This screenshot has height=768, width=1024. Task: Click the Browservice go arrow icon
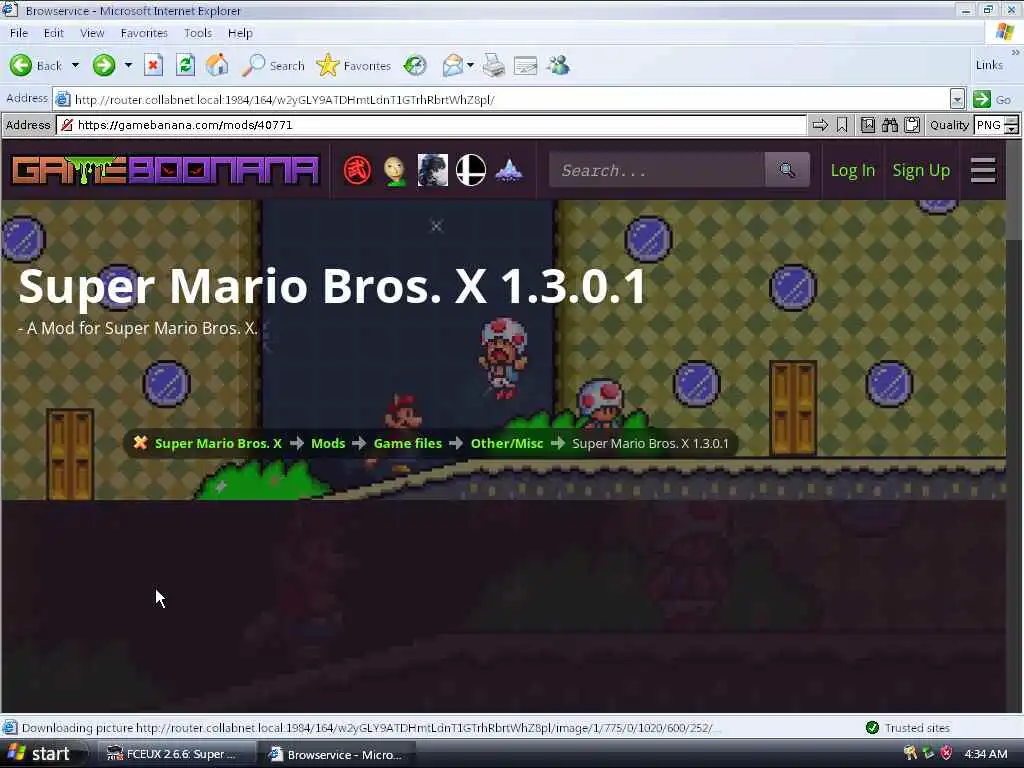point(820,125)
